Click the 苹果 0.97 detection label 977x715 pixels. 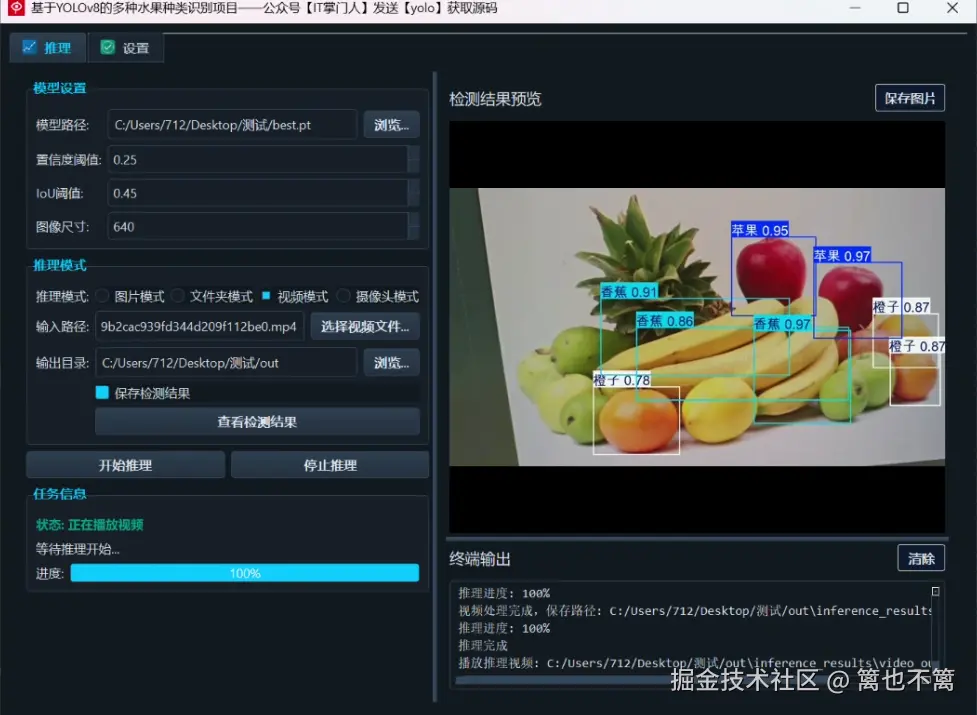[x=842, y=255]
